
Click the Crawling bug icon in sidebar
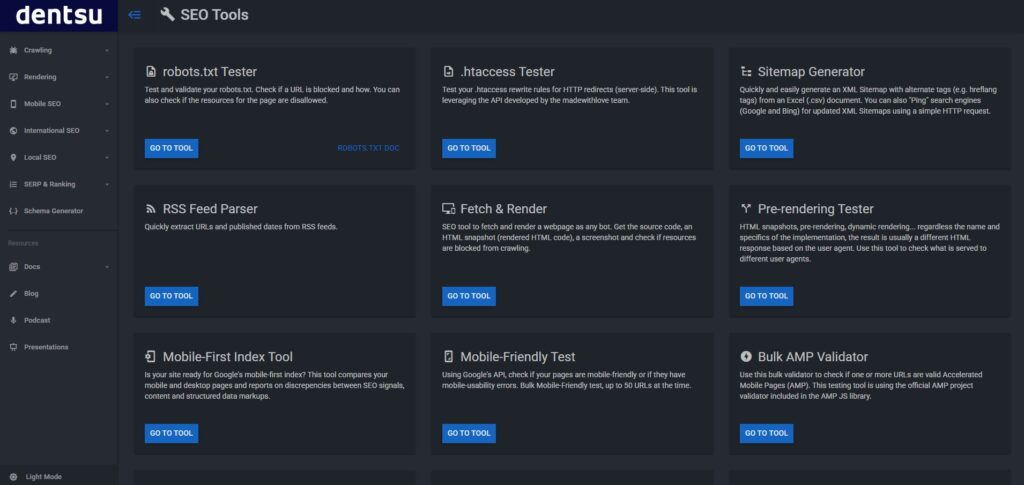pyautogui.click(x=14, y=50)
